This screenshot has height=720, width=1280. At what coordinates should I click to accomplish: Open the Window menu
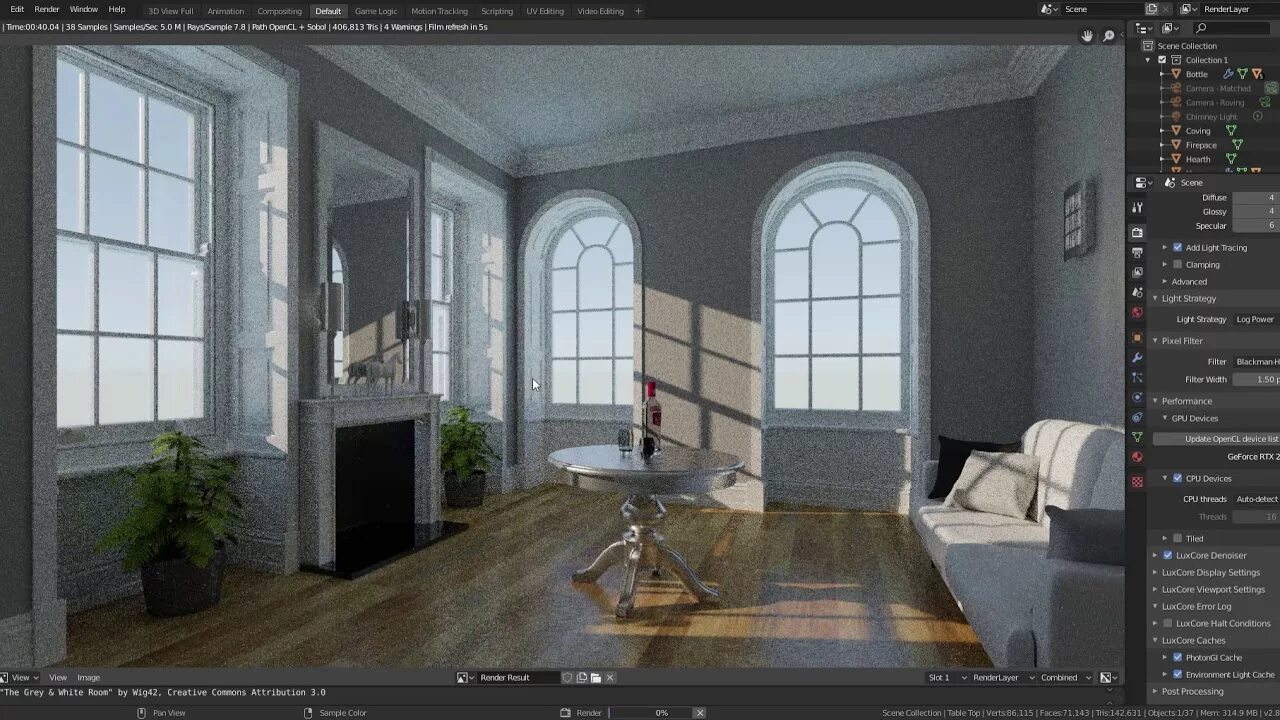click(x=83, y=9)
